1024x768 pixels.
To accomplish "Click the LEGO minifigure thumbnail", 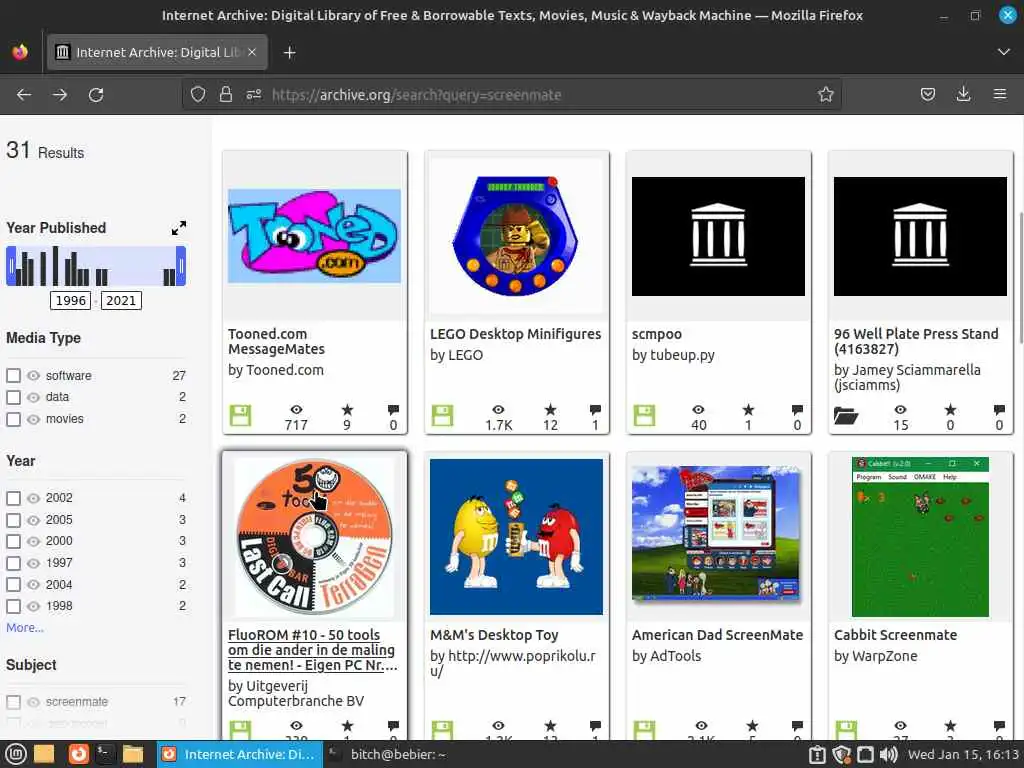I will click(516, 236).
